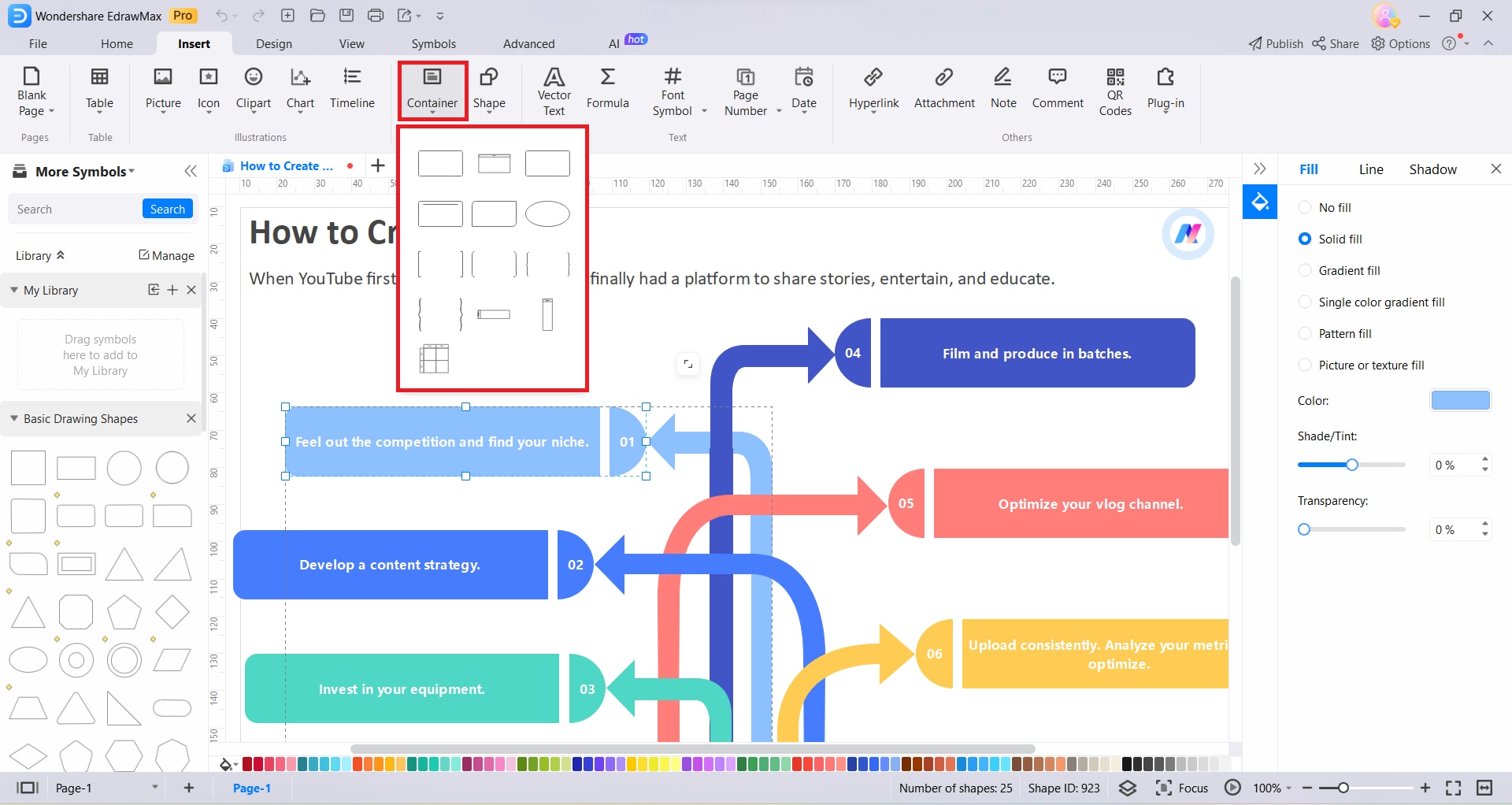Viewport: 1512px width, 805px height.
Task: Click the Print icon in quick access toolbar
Action: pyautogui.click(x=376, y=16)
